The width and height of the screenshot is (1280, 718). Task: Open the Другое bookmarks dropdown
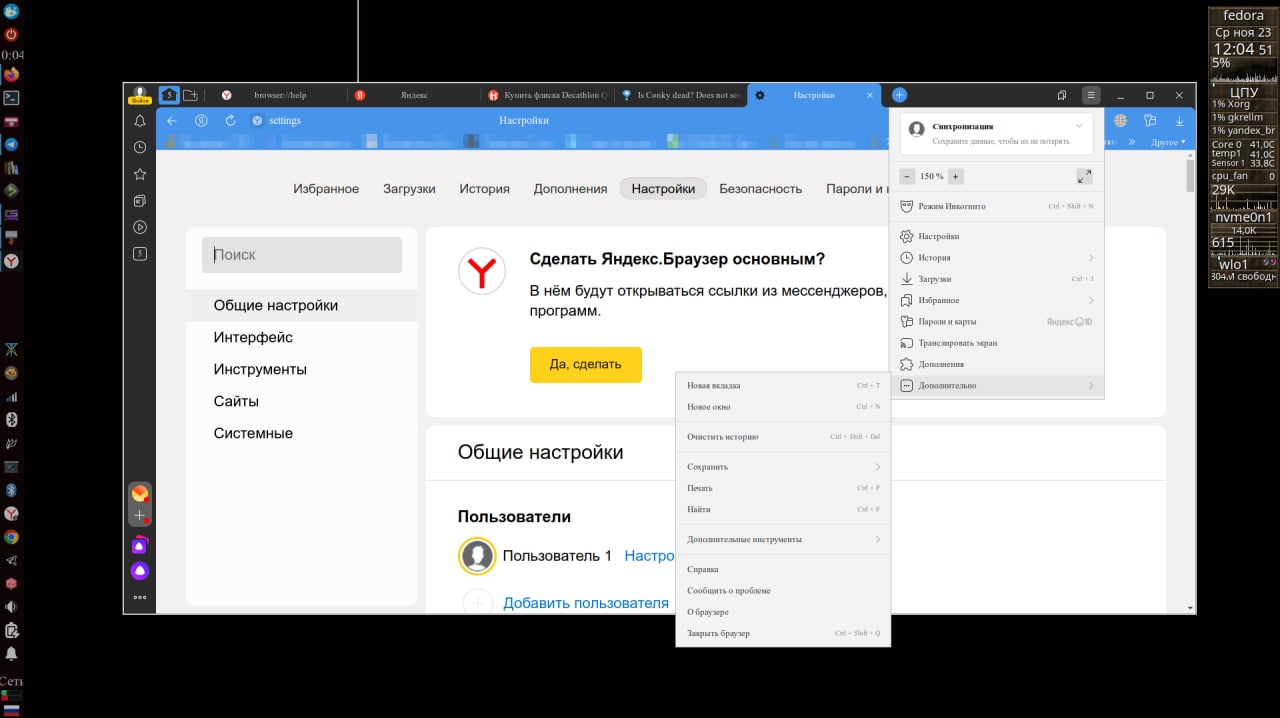[1168, 142]
